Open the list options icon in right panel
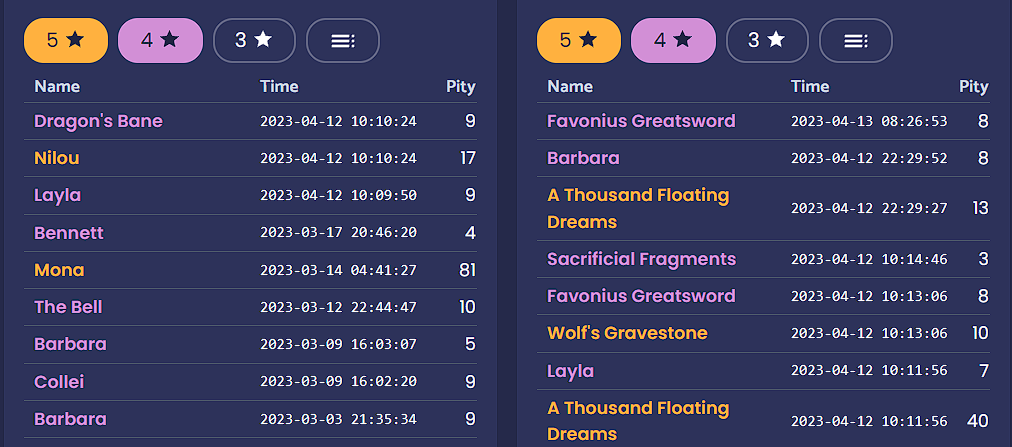 [855, 40]
